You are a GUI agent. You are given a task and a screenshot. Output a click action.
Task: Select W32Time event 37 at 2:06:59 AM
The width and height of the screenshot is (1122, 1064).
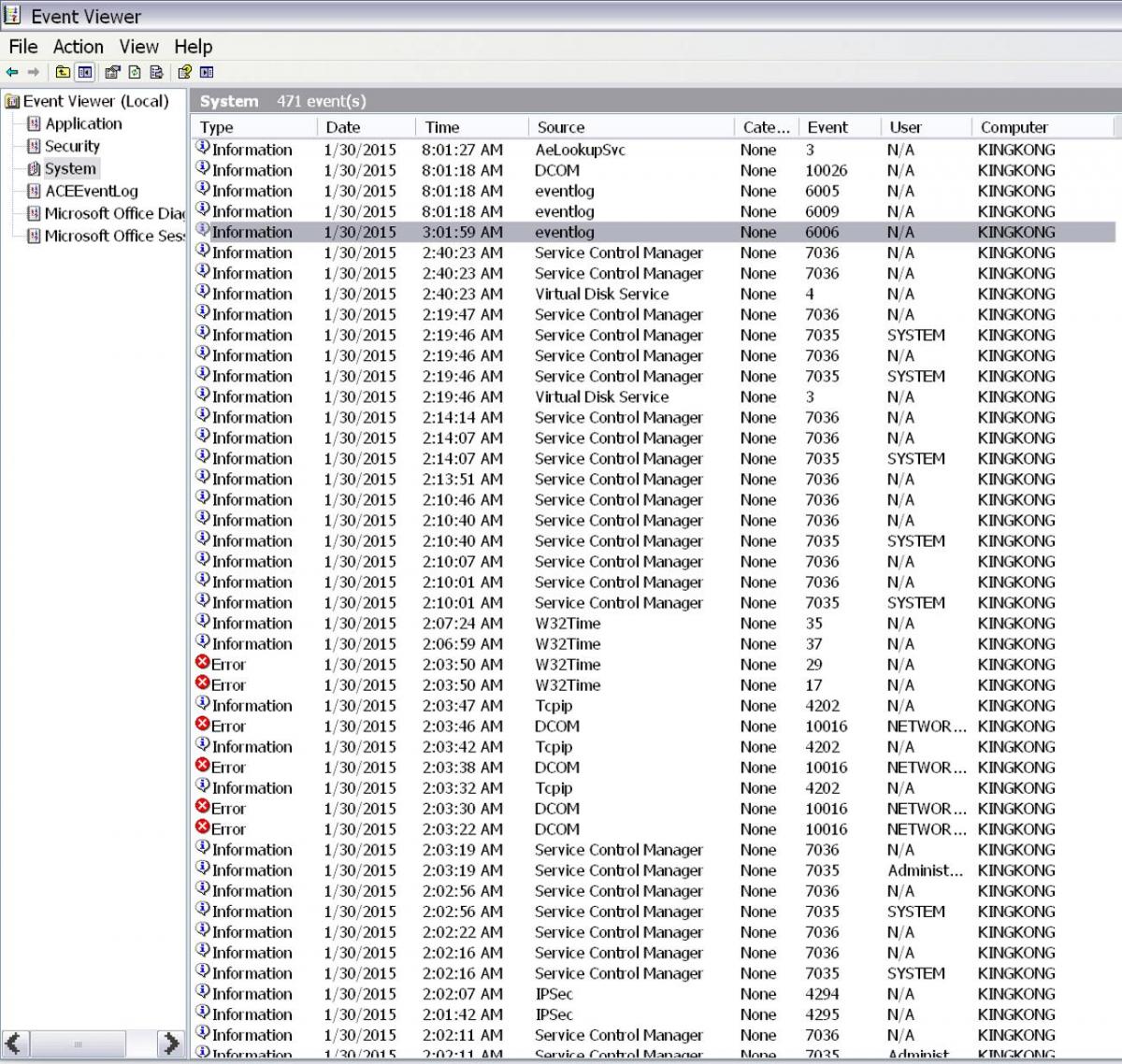(654, 643)
